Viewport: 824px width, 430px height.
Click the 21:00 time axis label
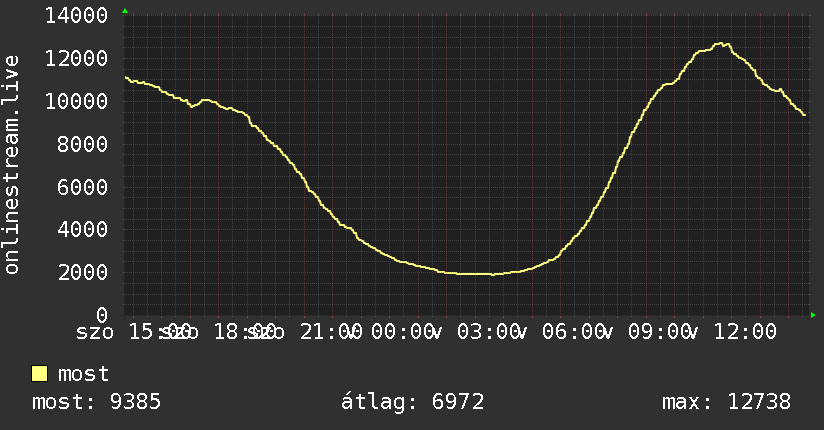click(x=331, y=332)
